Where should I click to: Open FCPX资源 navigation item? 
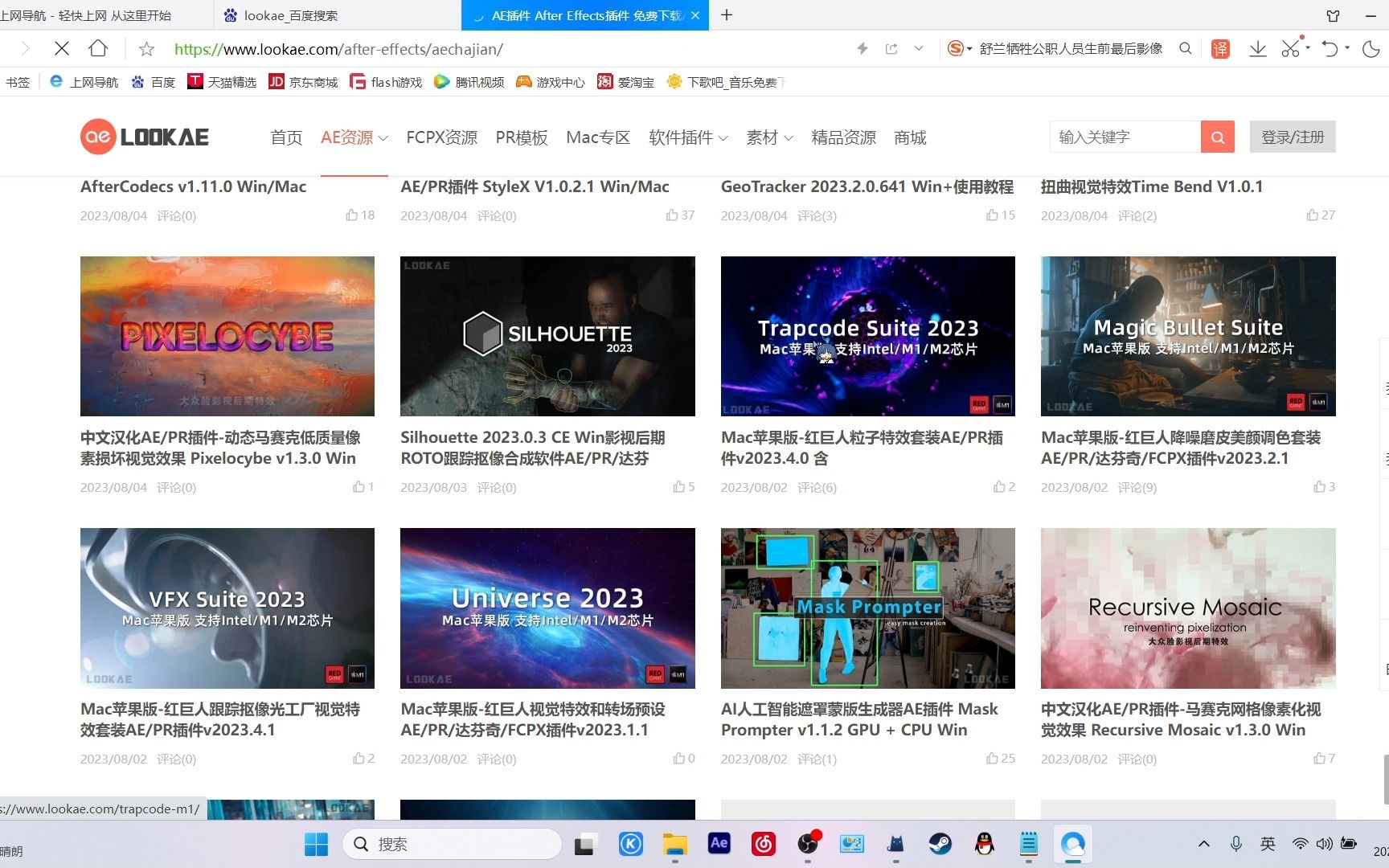441,137
